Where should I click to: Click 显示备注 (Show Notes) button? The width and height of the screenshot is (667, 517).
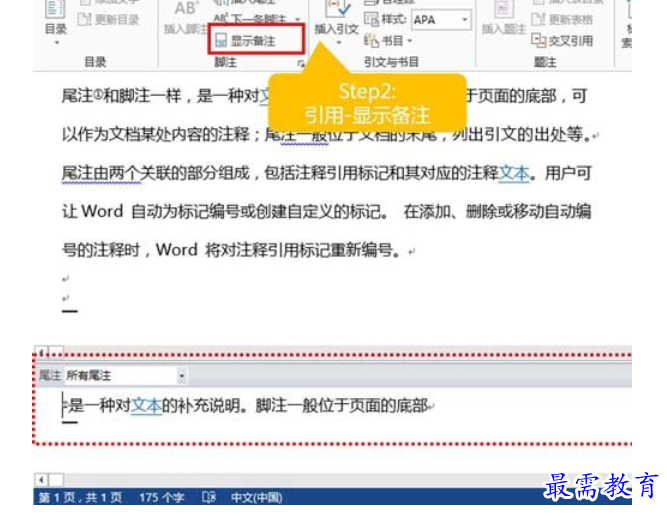[245, 41]
